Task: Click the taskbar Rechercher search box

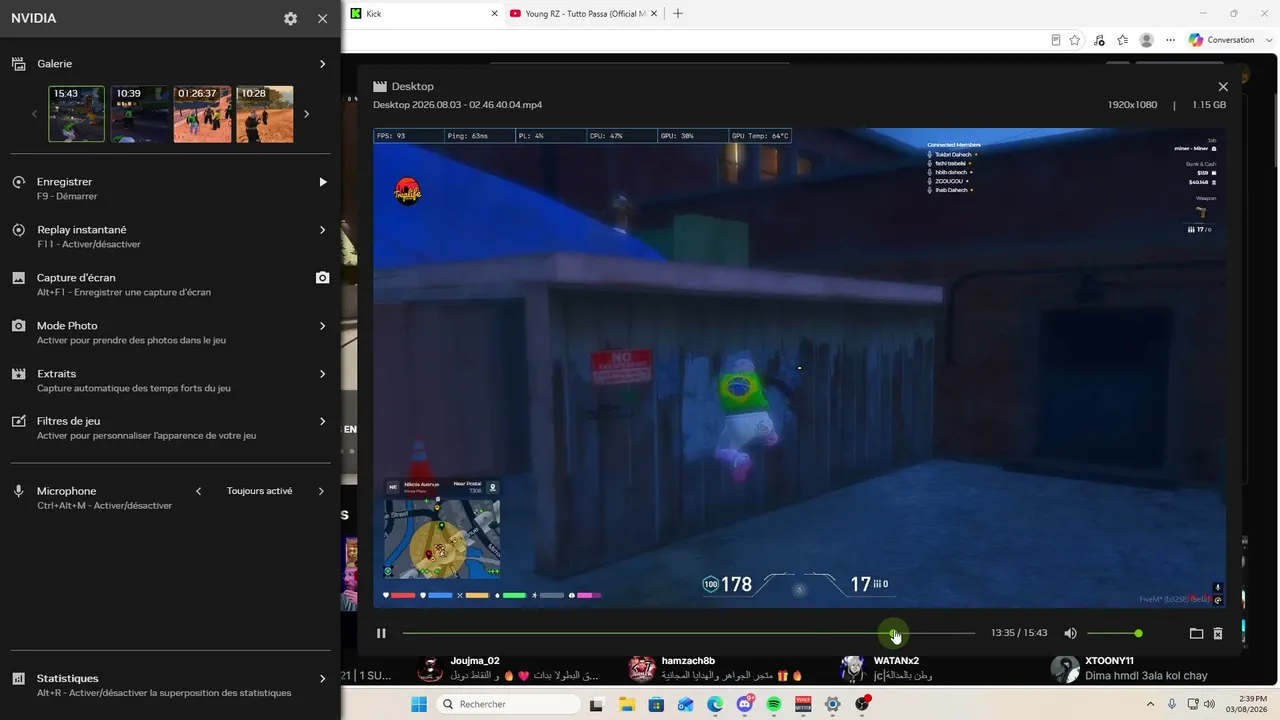Action: click(x=508, y=704)
